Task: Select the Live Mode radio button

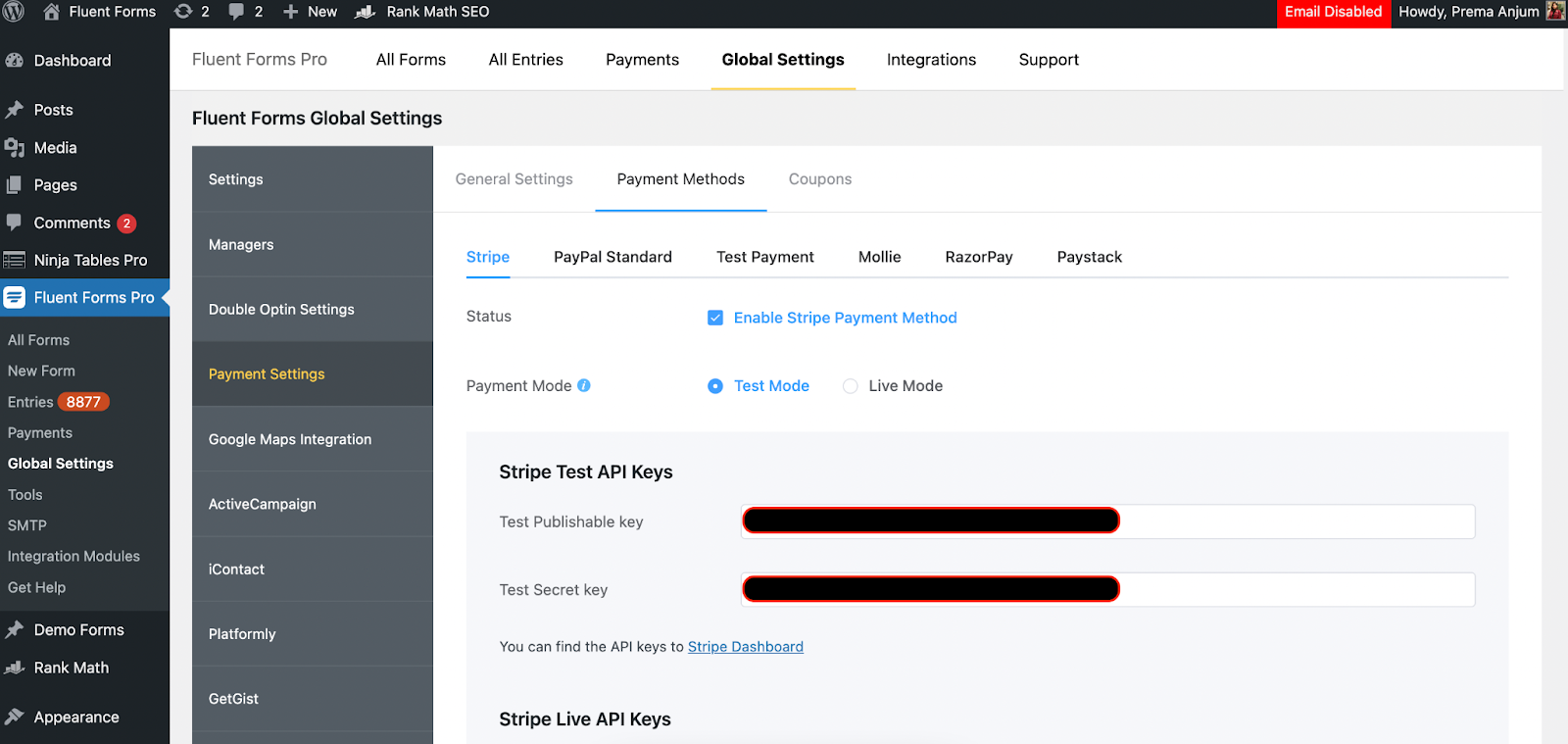Action: coord(851,386)
